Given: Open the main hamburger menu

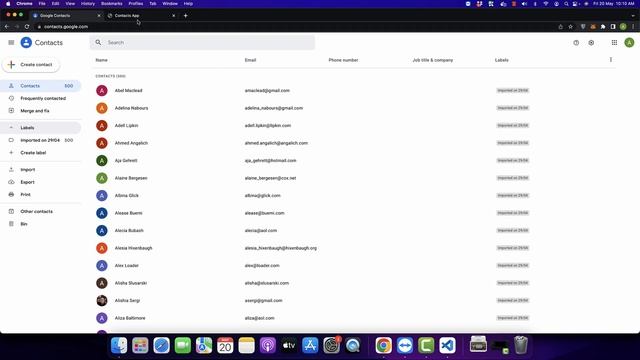Looking at the screenshot, I should click(x=11, y=42).
